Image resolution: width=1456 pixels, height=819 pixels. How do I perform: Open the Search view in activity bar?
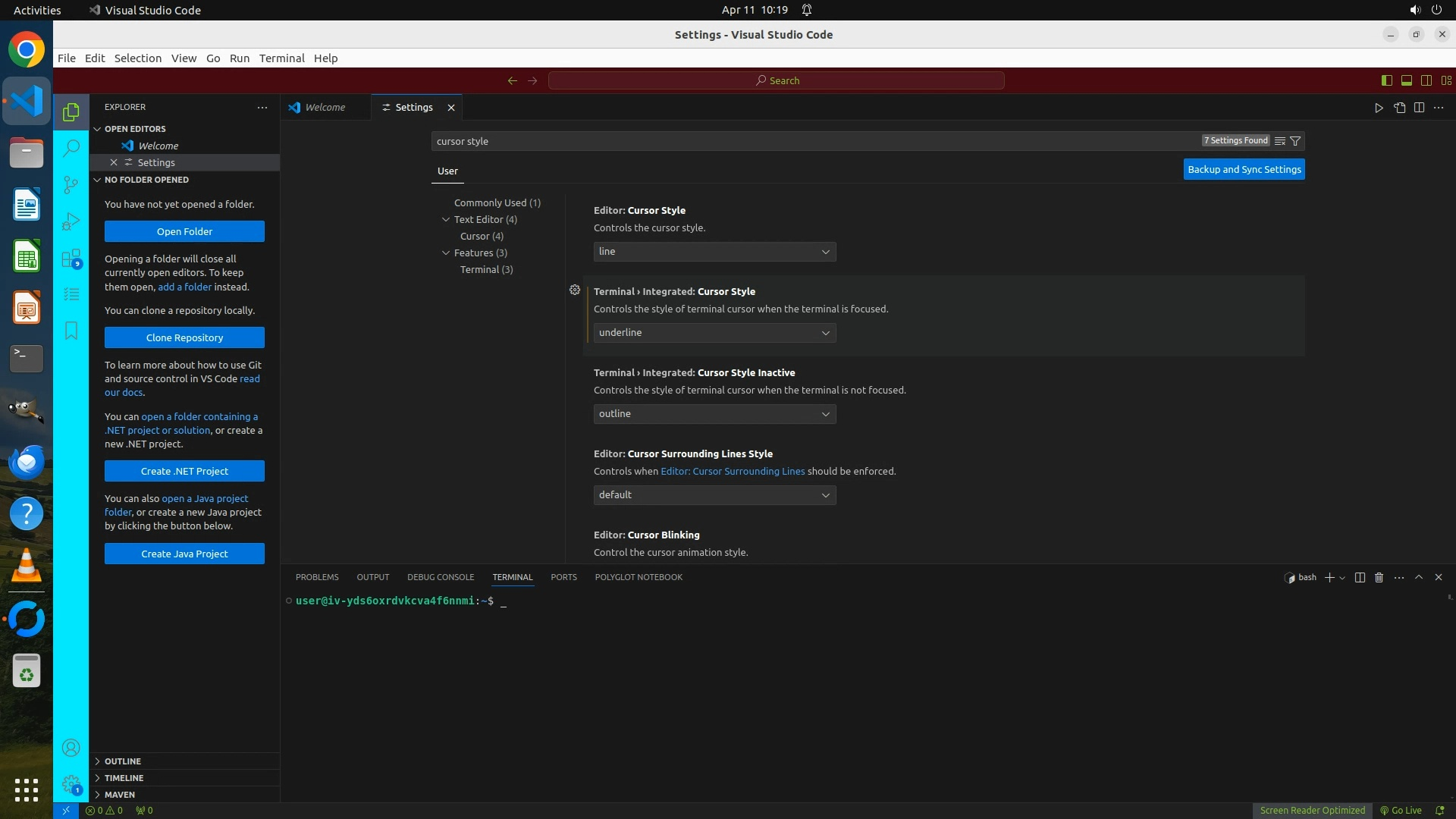[x=71, y=148]
